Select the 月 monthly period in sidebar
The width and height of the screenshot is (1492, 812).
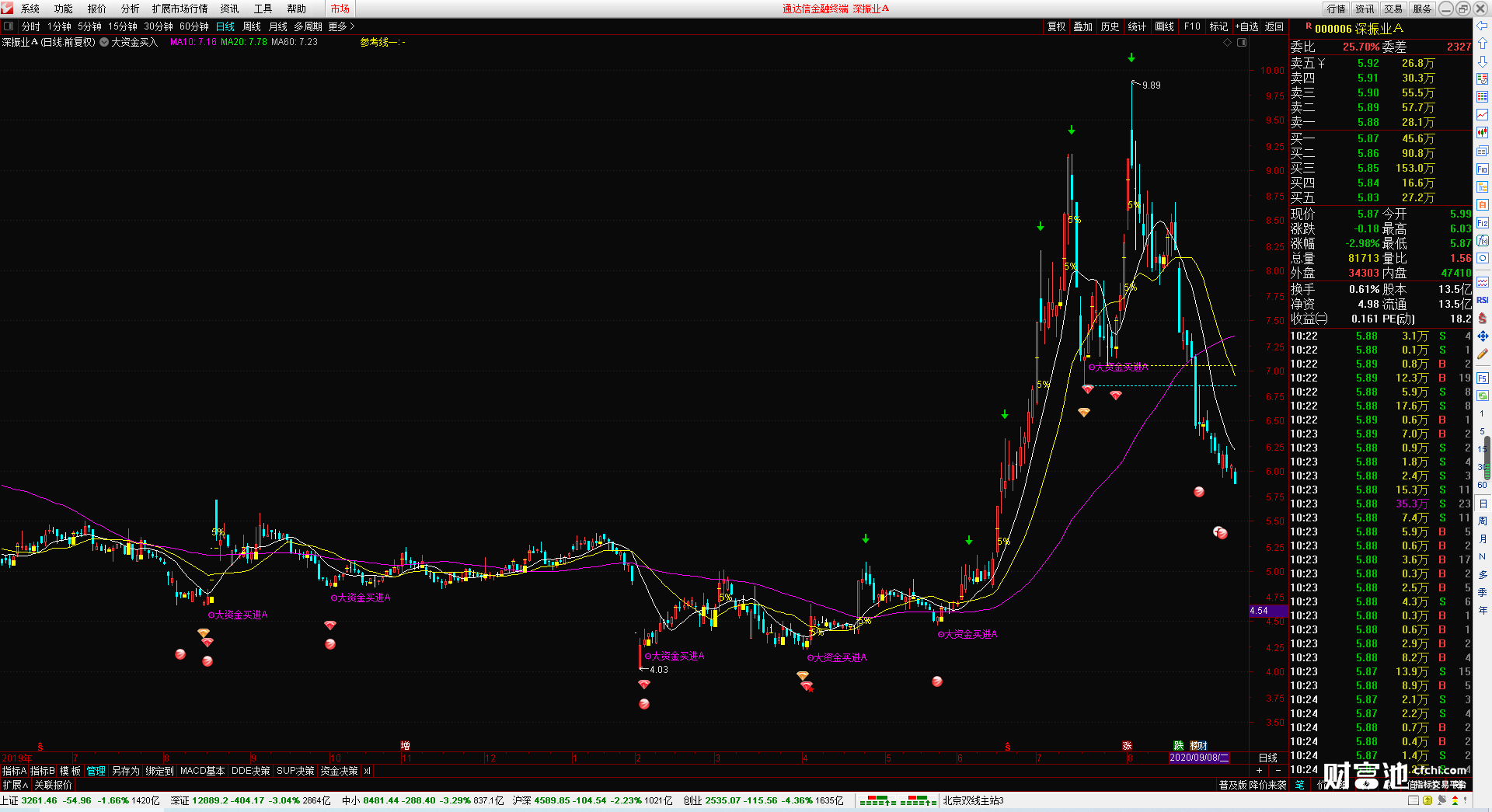click(x=1483, y=539)
